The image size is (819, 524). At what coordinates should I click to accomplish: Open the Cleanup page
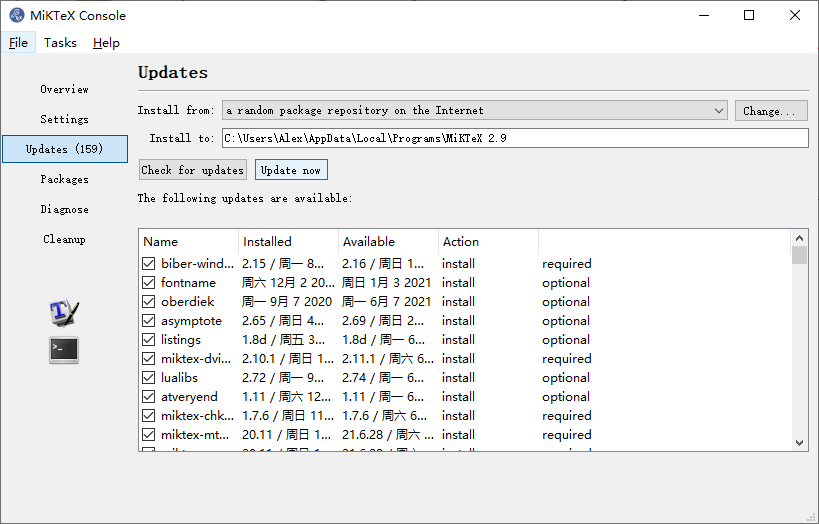pos(65,239)
